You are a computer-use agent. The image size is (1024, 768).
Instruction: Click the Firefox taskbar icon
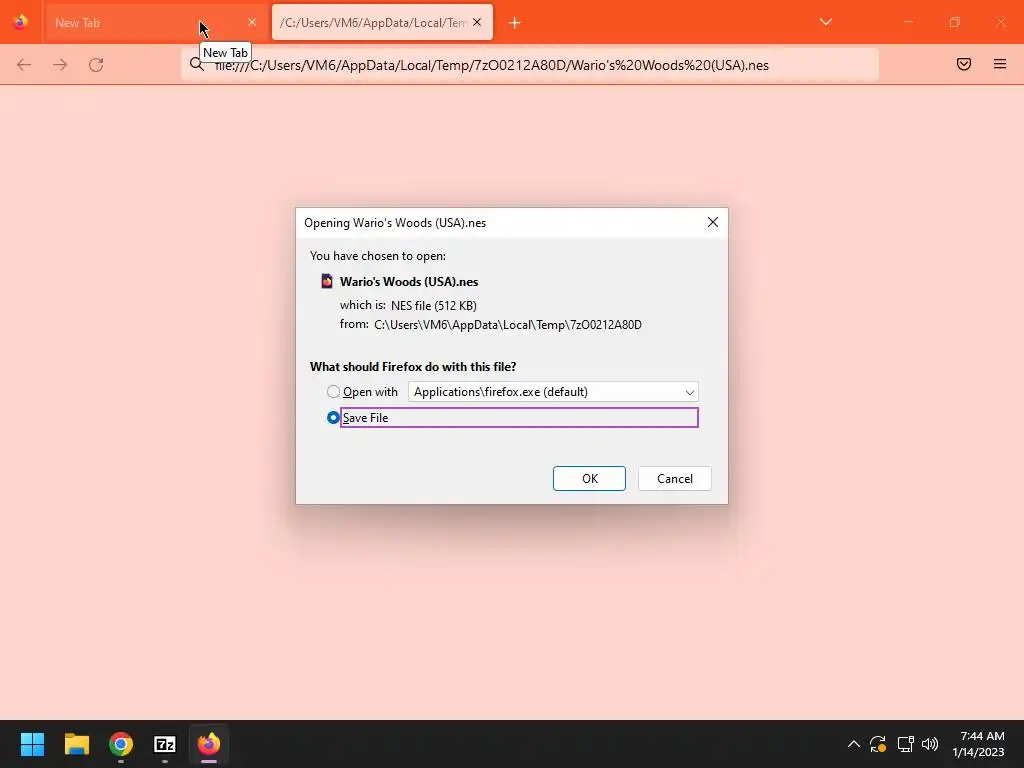[x=209, y=744]
